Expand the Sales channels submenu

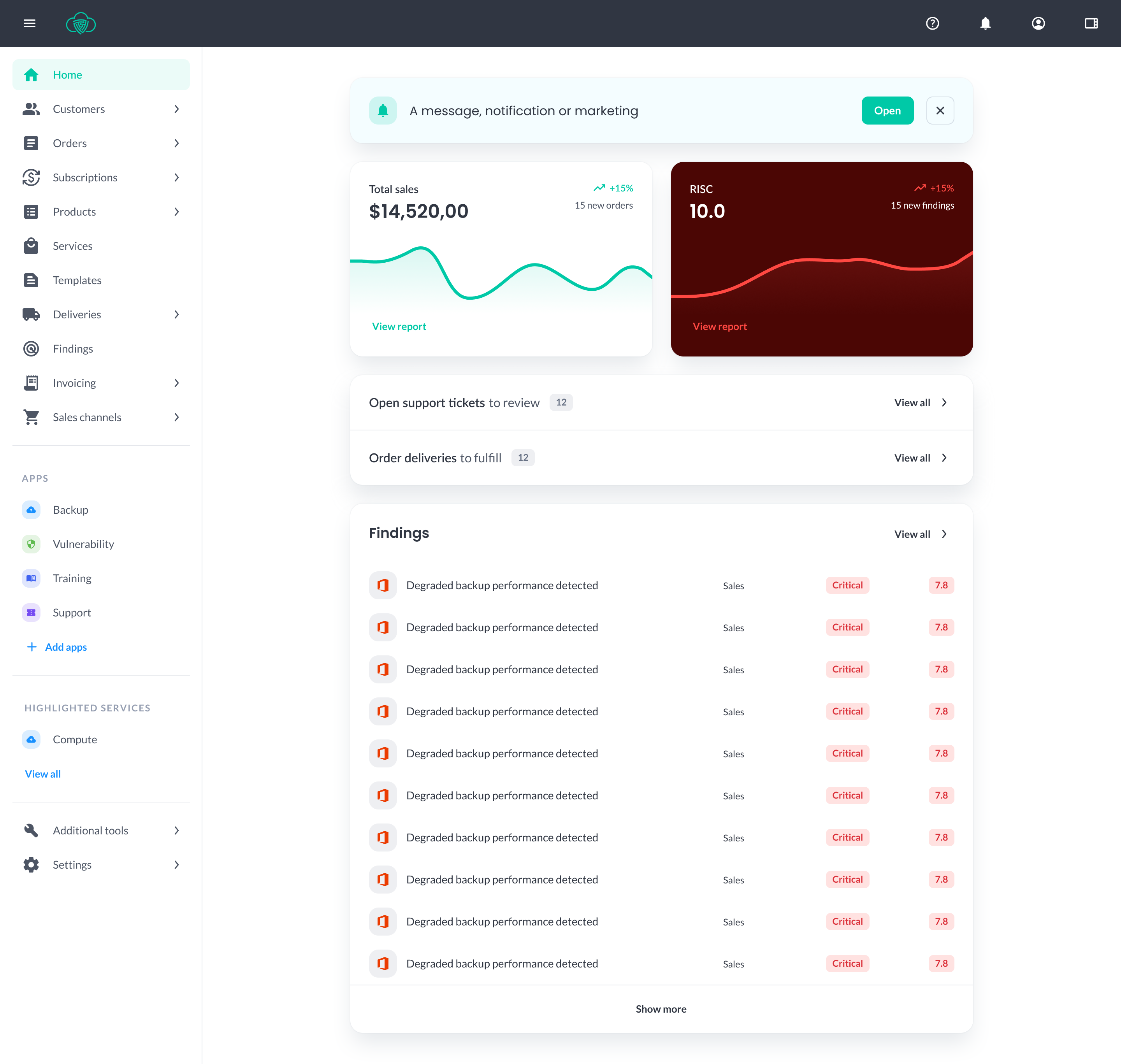(x=177, y=417)
